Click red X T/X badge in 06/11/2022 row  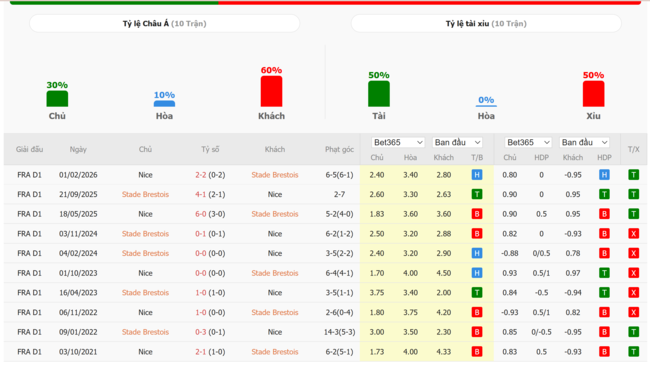[633, 312]
